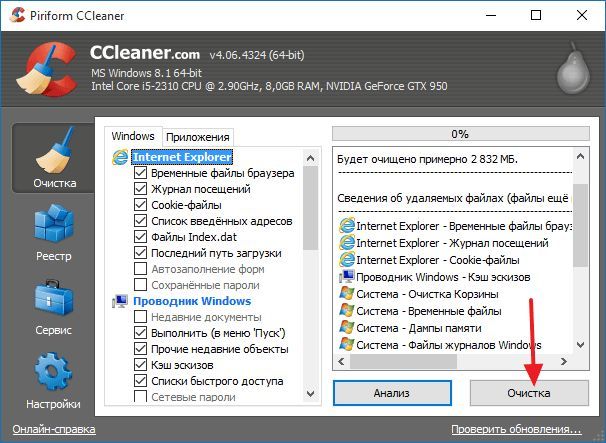Open the Очистка broom section in sidebar

point(53,158)
